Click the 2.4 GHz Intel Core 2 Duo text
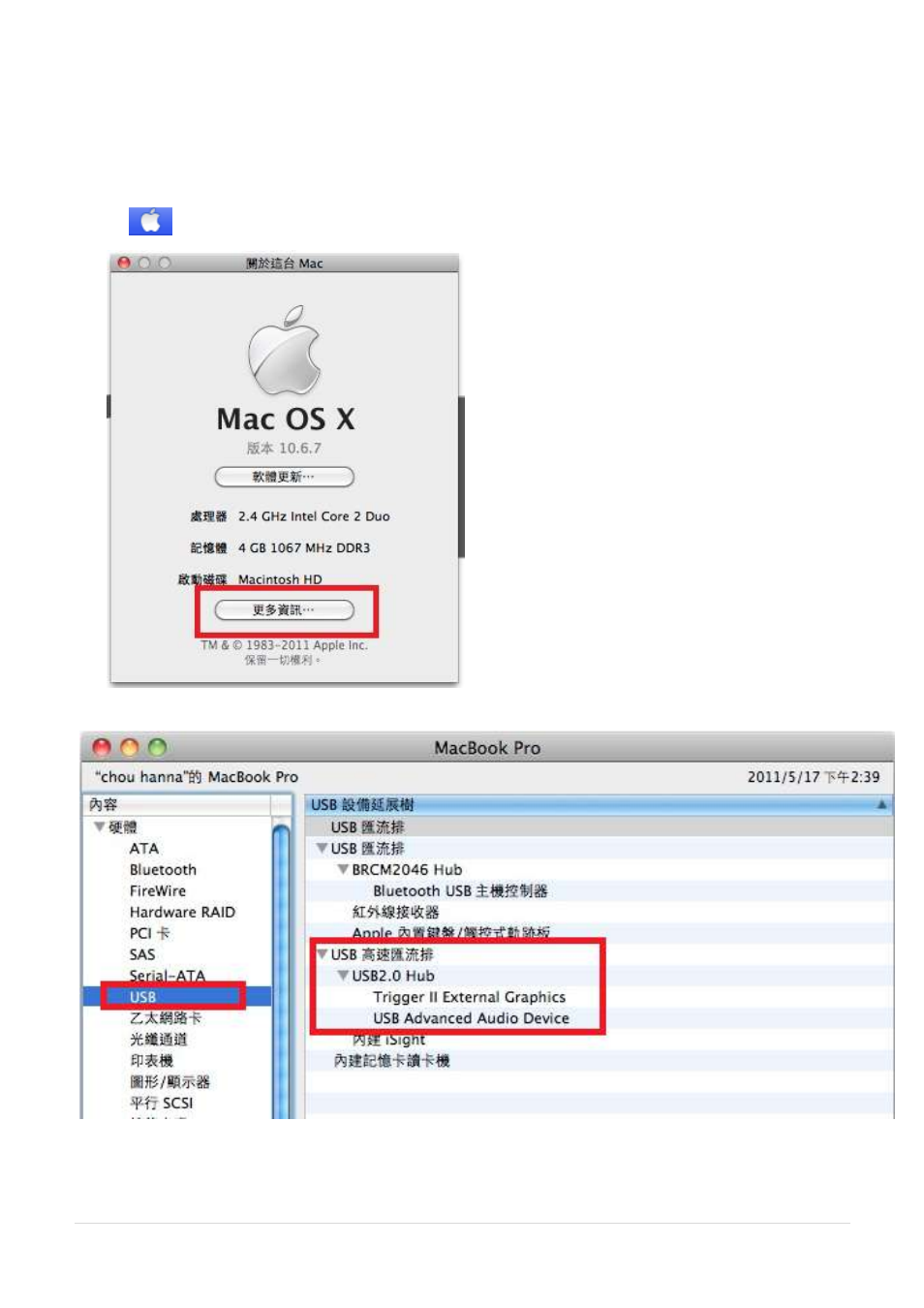 tap(314, 516)
